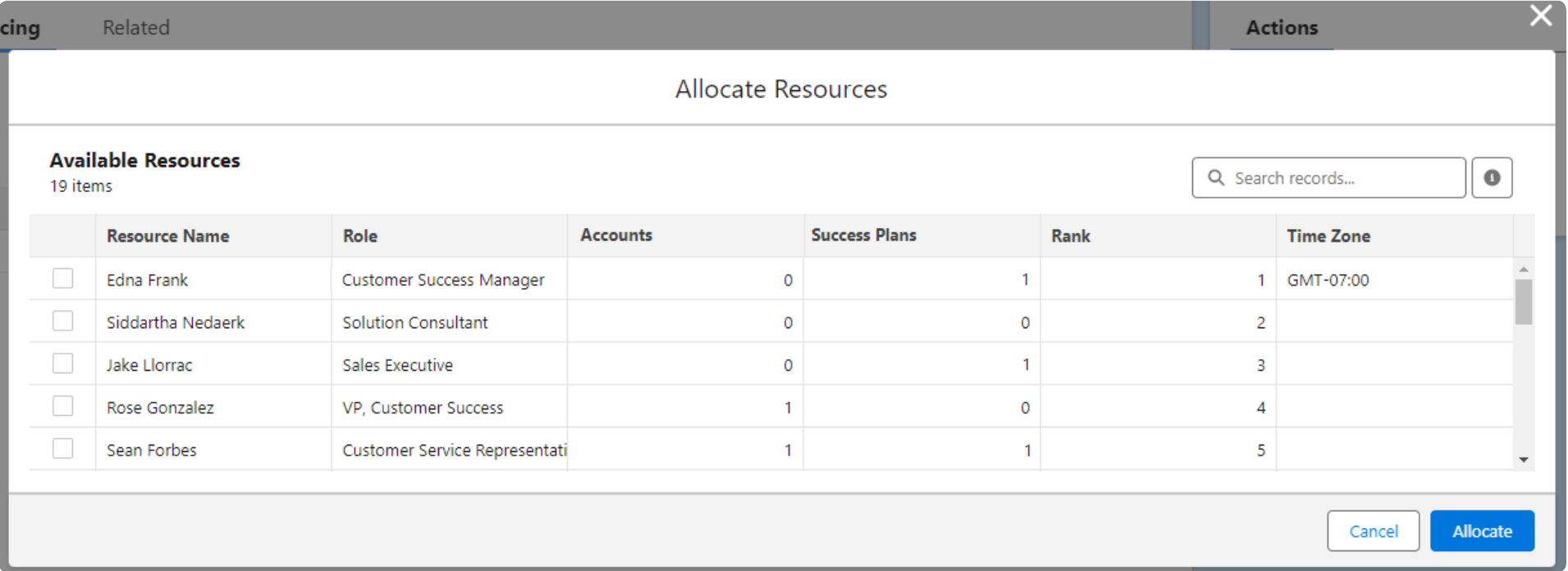1568x571 pixels.
Task: Click the 19 items count label
Action: coord(80,186)
